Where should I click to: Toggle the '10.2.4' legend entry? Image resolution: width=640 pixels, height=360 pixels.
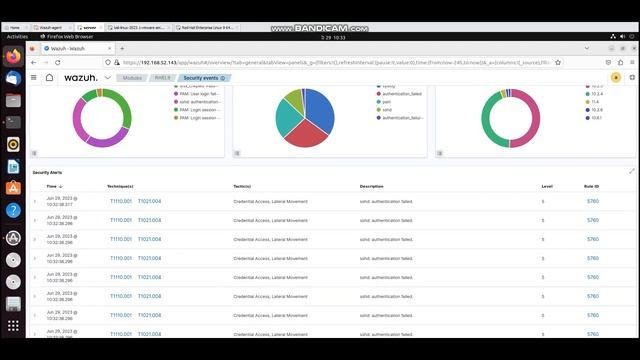594,94
